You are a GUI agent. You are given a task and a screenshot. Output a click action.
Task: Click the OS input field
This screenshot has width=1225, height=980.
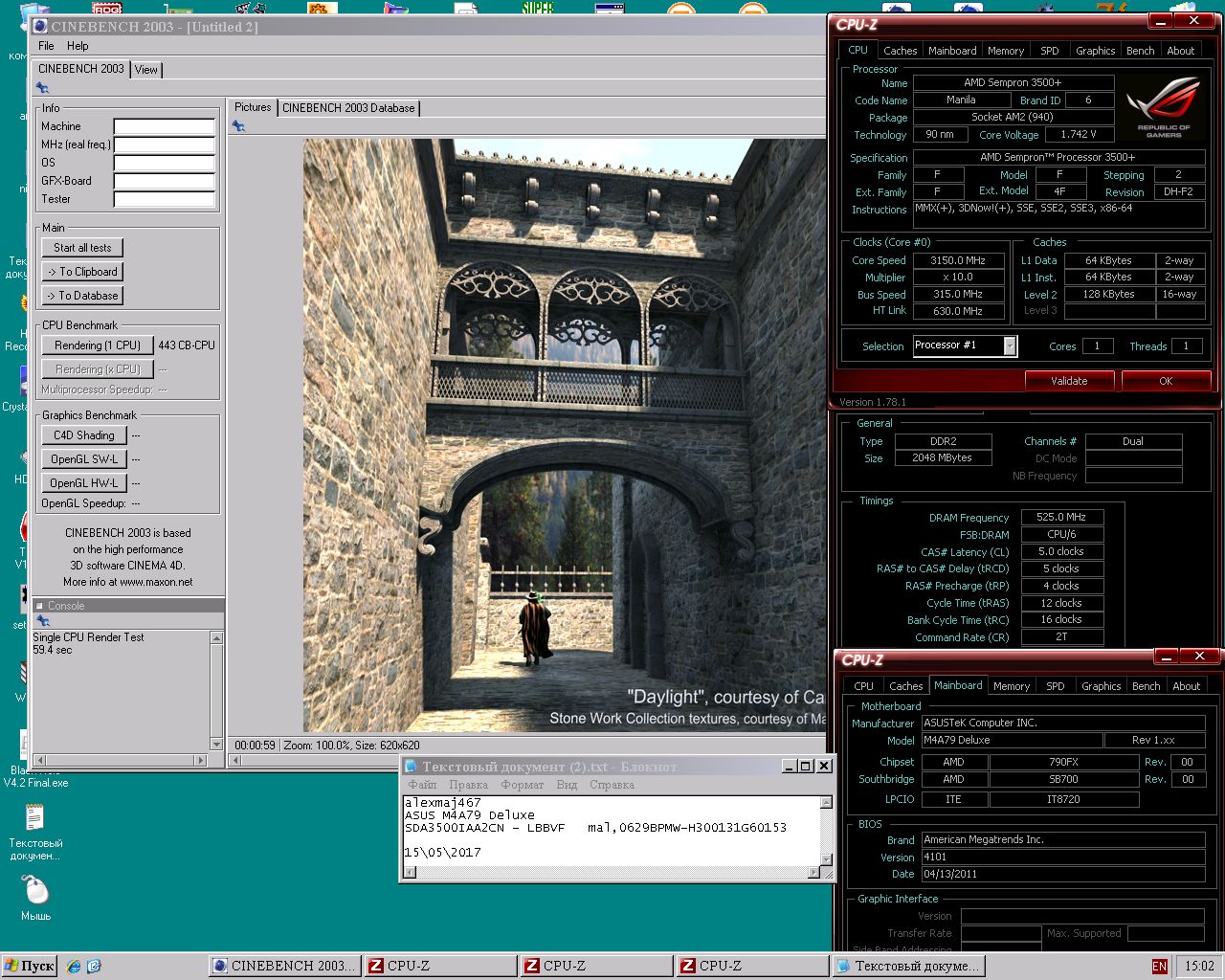tap(164, 163)
